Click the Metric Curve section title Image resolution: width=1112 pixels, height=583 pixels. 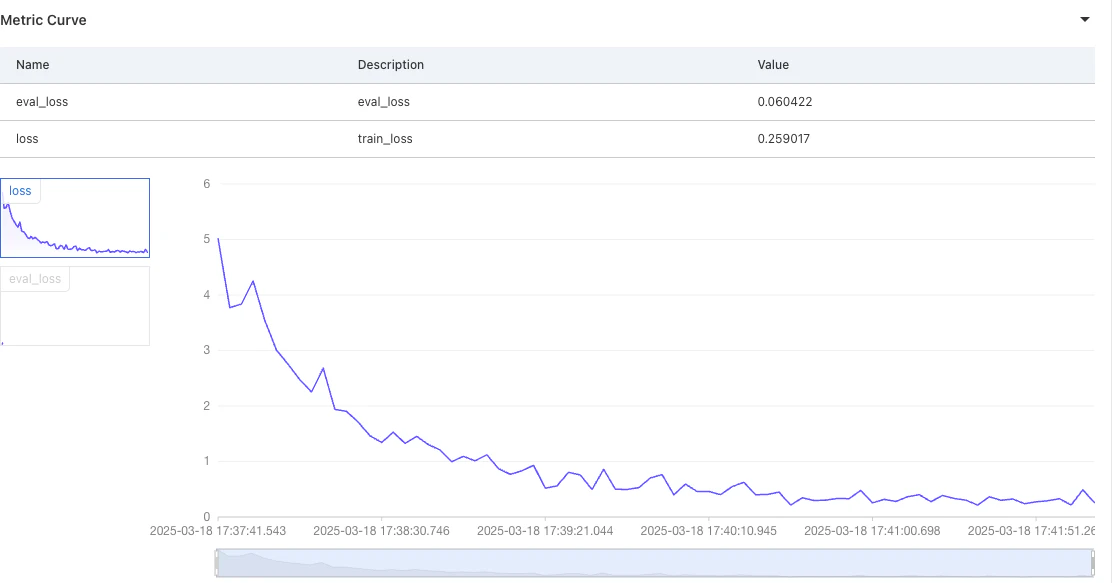pos(43,20)
